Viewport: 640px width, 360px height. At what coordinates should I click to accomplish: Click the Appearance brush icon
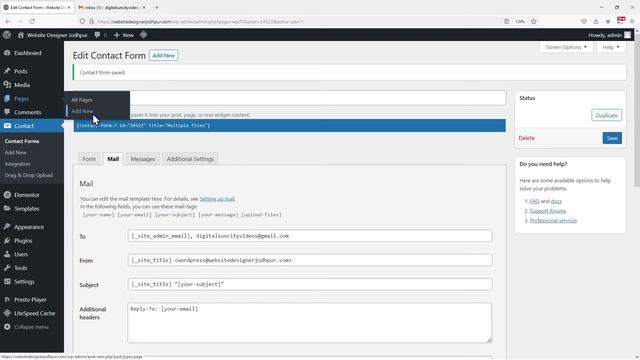[7, 227]
